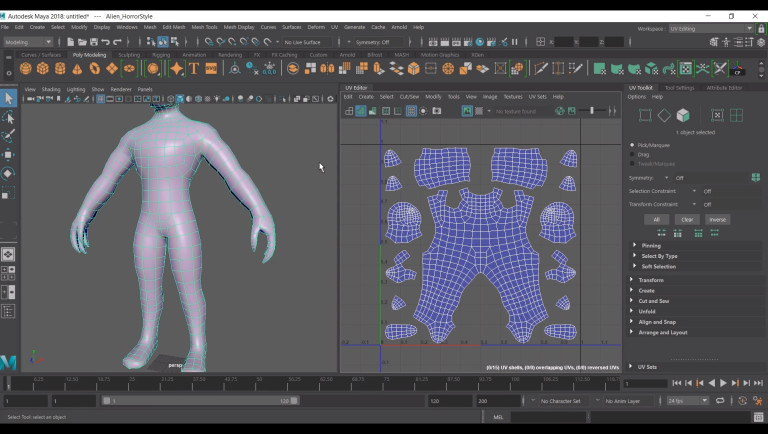
Task: Click the polygon Type 'T' shelf icon
Action: (x=194, y=68)
